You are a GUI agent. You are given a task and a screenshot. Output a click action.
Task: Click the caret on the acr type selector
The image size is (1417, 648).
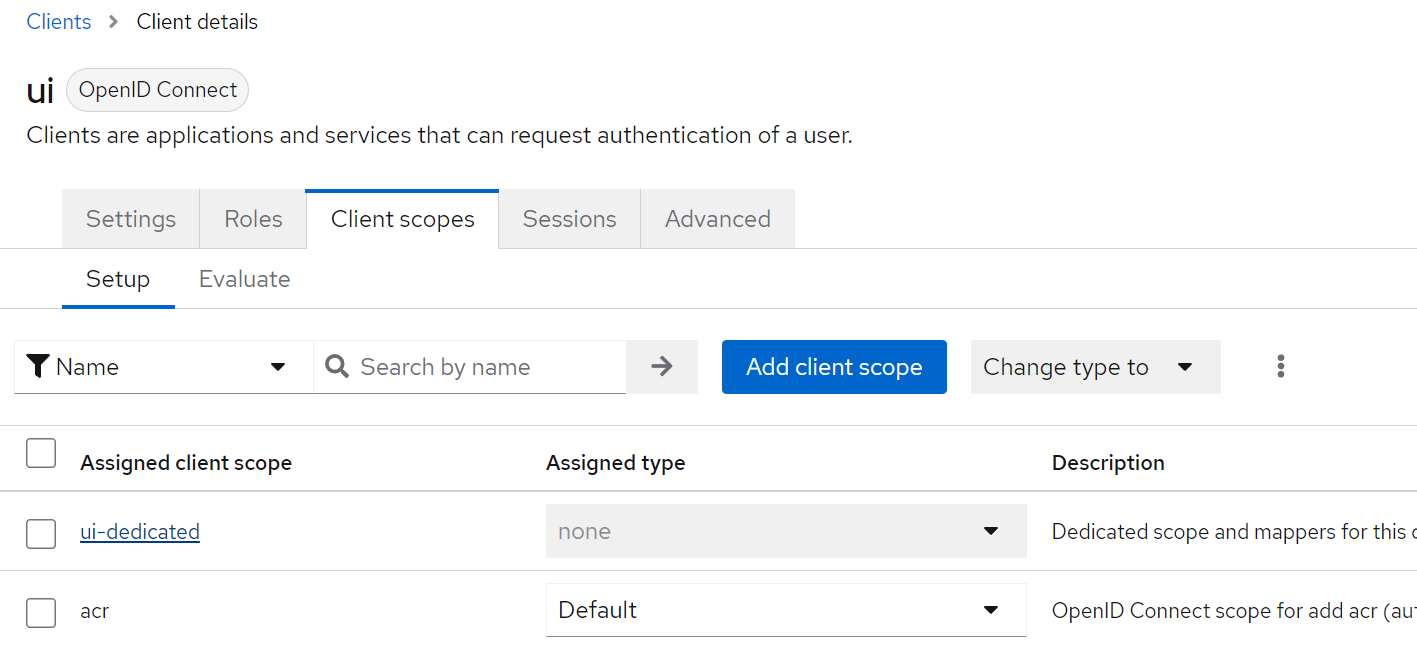click(x=992, y=610)
